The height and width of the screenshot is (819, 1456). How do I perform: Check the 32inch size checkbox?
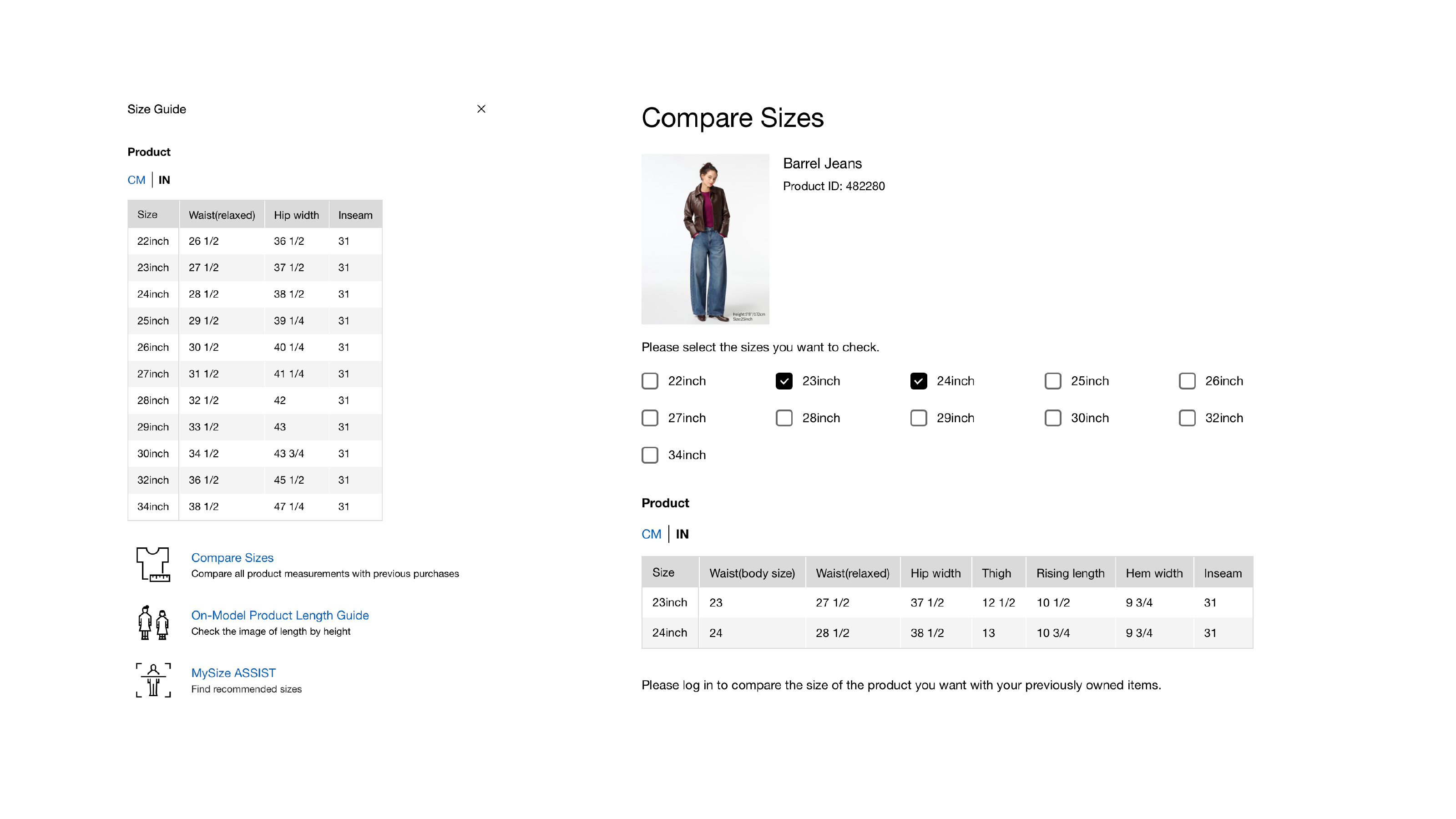click(1187, 418)
